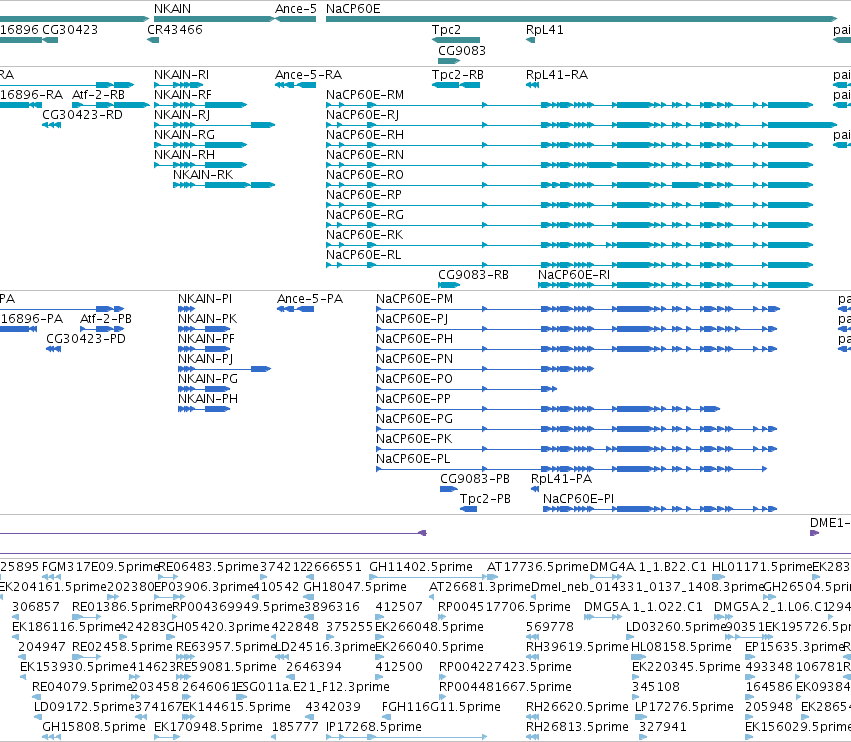Click the NaCP60E-RN transcript name
Viewport: 851px width, 742px height.
click(365, 155)
